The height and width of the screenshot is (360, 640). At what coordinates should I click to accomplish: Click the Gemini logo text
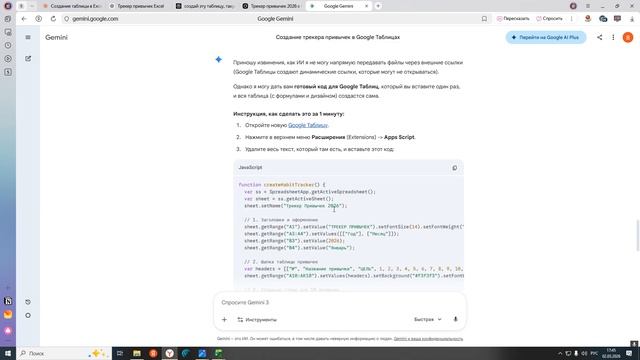coord(56,37)
